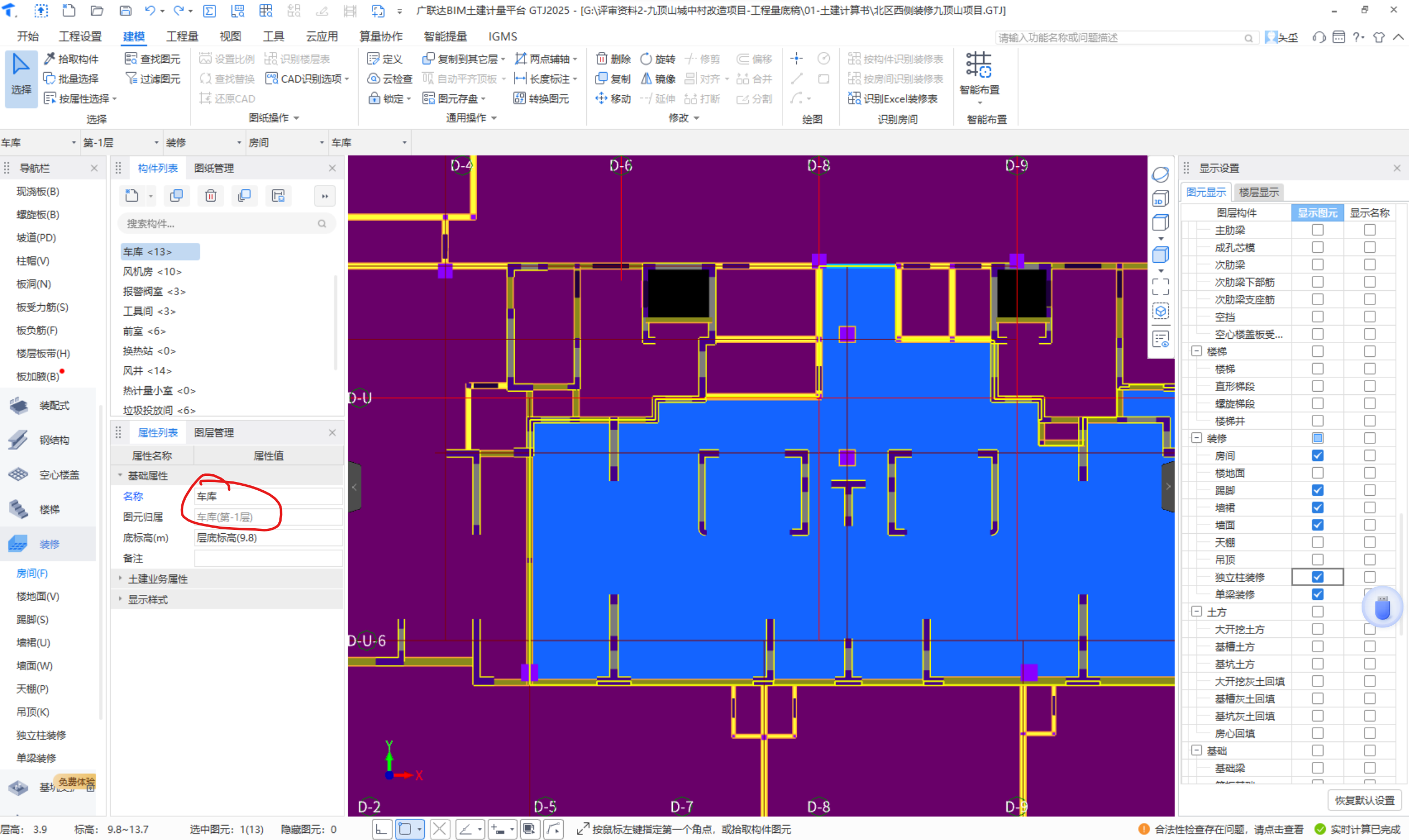Uncheck 房间 显示图元 checkbox
This screenshot has width=1409, height=840.
point(1318,455)
